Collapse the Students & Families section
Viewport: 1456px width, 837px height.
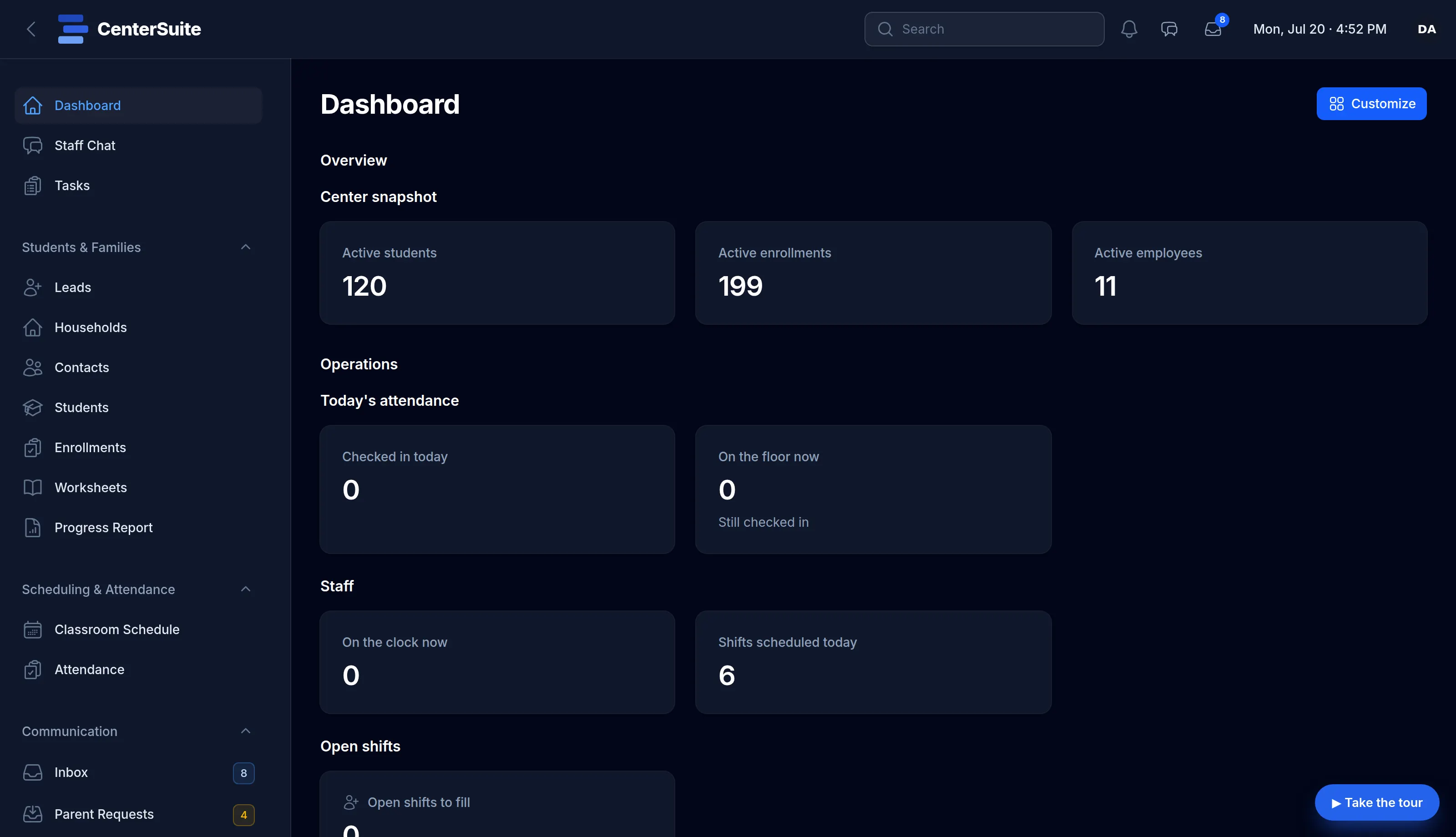click(x=245, y=247)
